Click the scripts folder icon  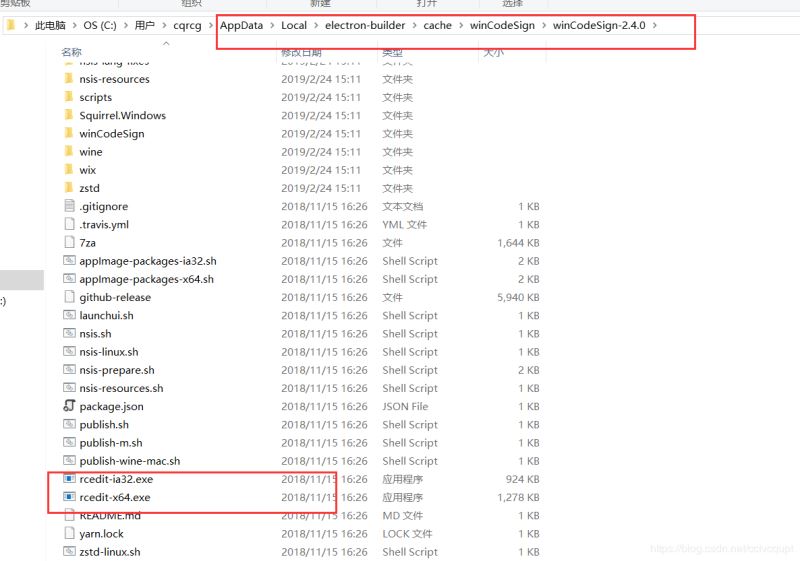pyautogui.click(x=69, y=97)
